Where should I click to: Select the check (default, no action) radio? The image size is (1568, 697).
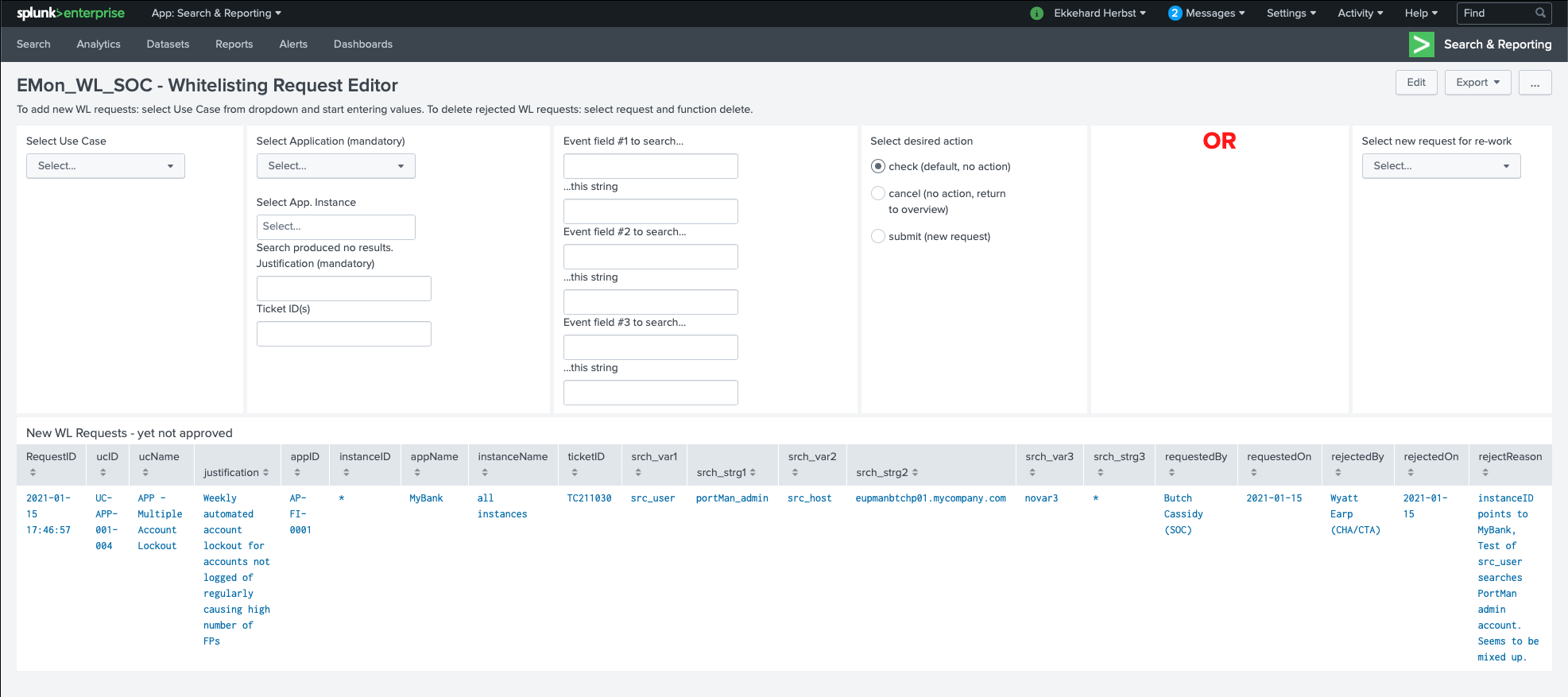click(878, 167)
